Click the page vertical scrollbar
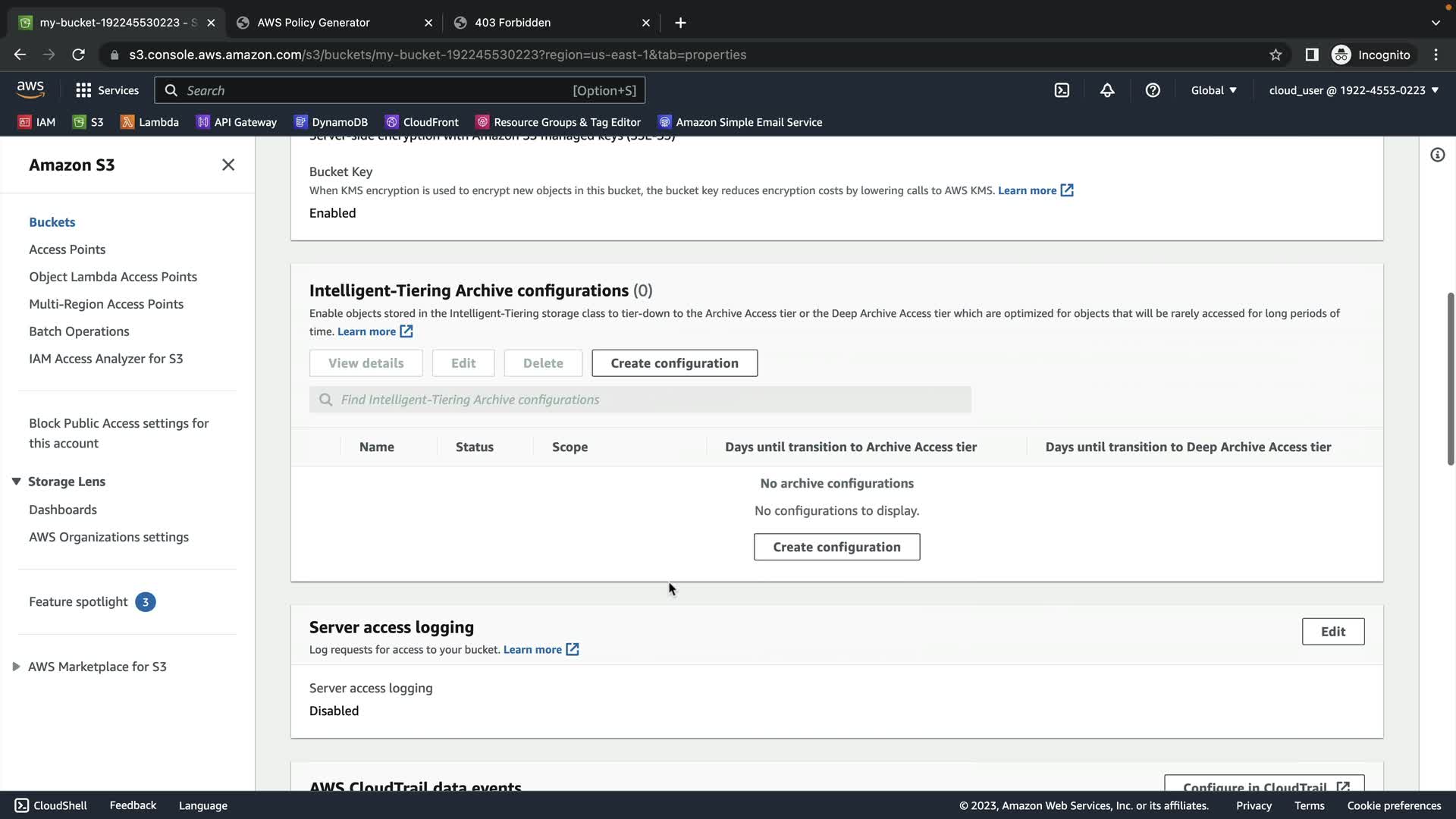Image resolution: width=1456 pixels, height=819 pixels. [1450, 379]
